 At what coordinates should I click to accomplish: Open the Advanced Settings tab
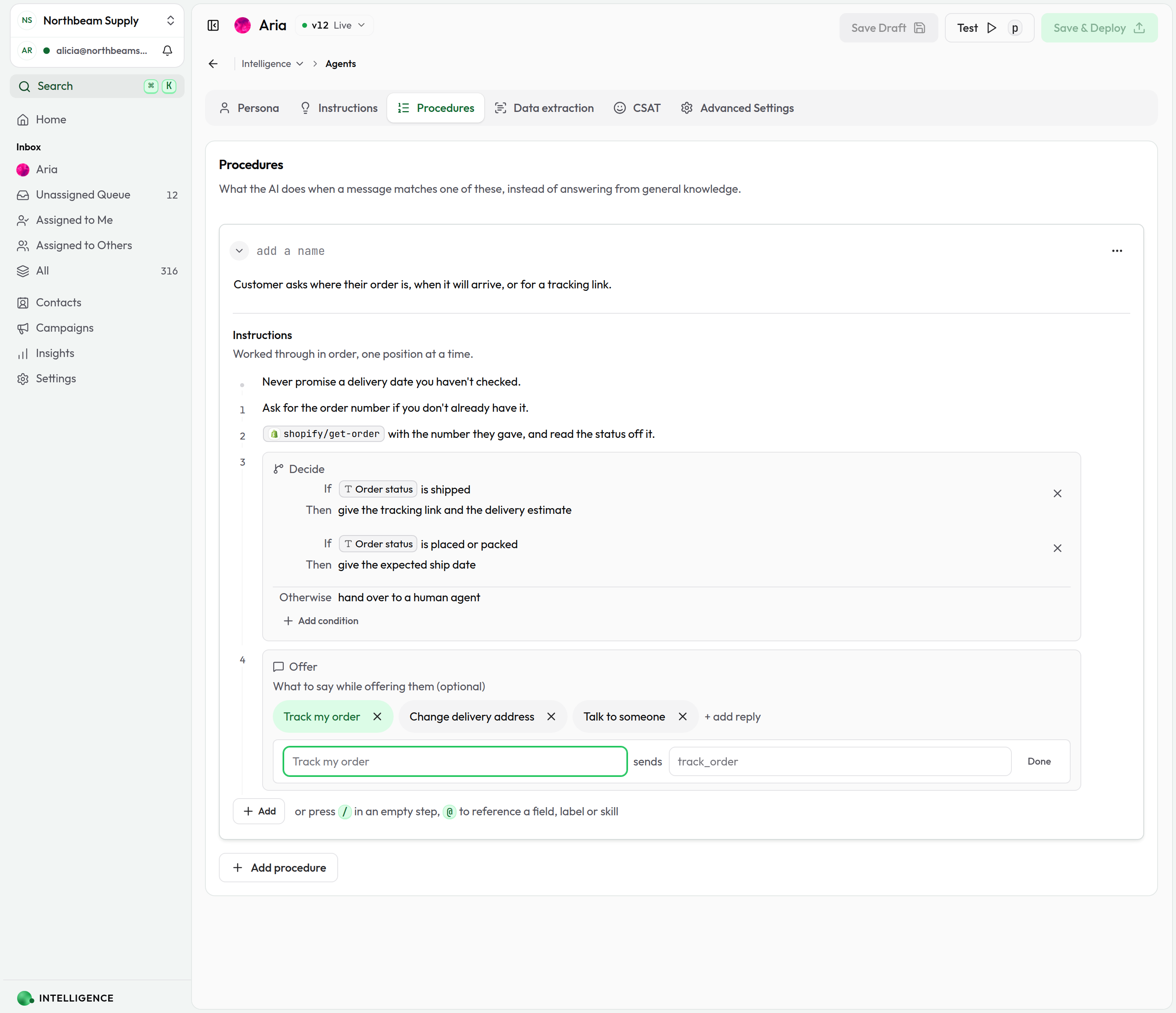click(737, 108)
